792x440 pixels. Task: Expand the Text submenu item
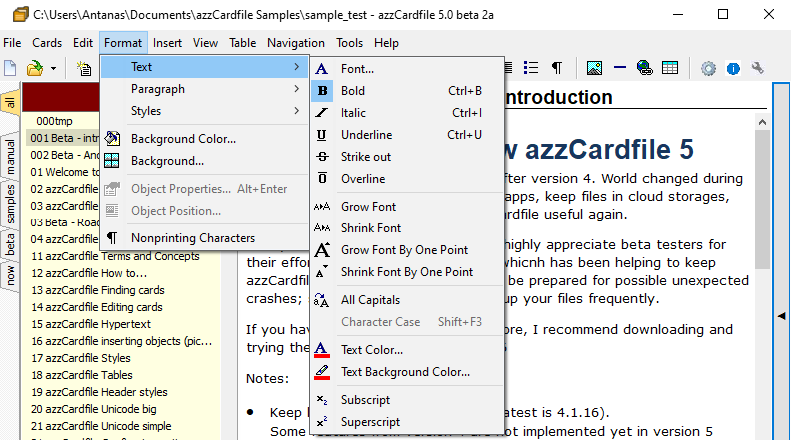[x=204, y=67]
